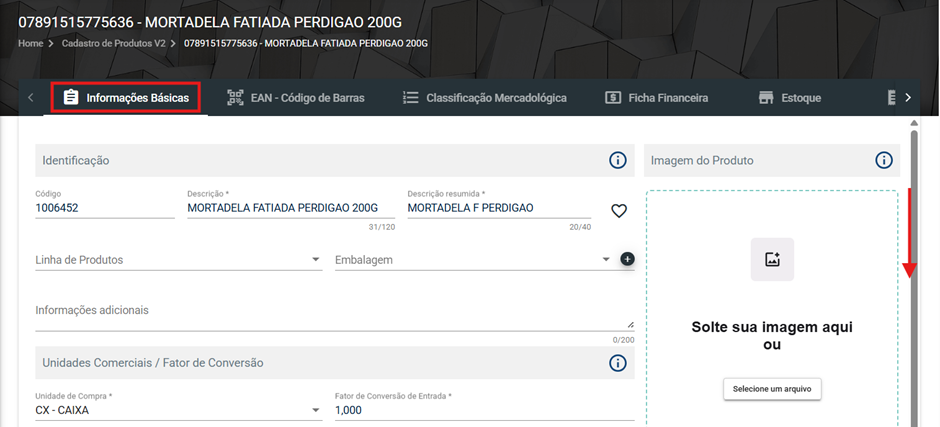Switch to EAN - Código de Barras tab
940x427 pixels.
296,98
